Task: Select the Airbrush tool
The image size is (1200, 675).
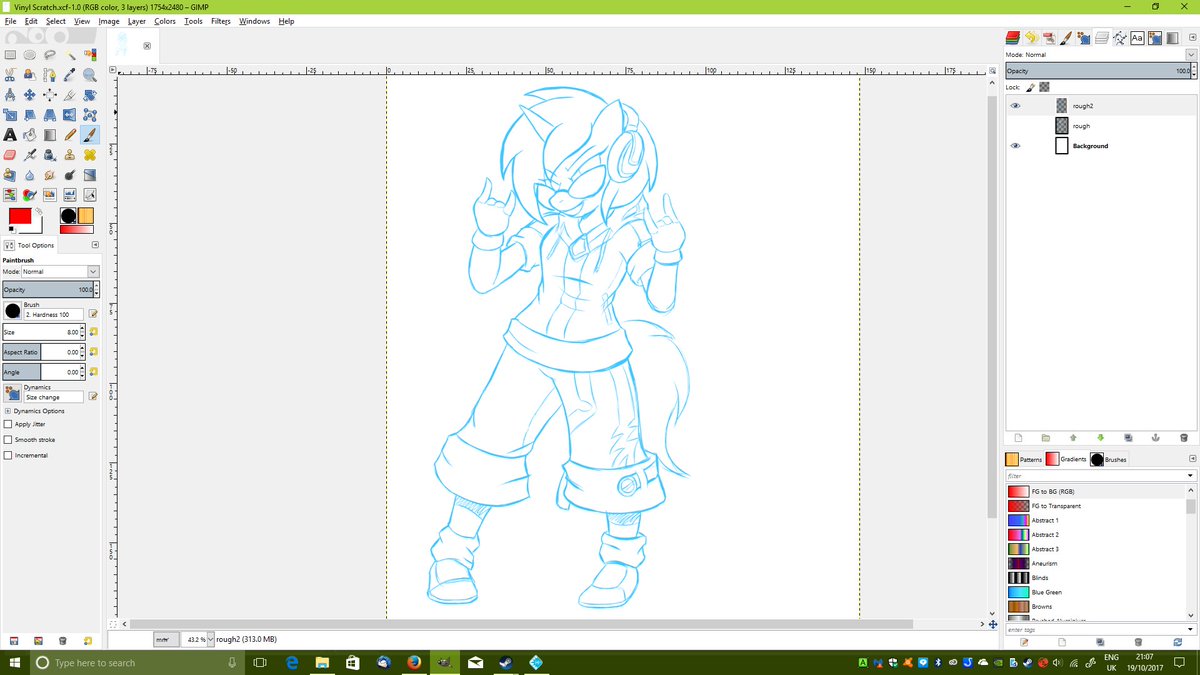Action: [x=30, y=155]
